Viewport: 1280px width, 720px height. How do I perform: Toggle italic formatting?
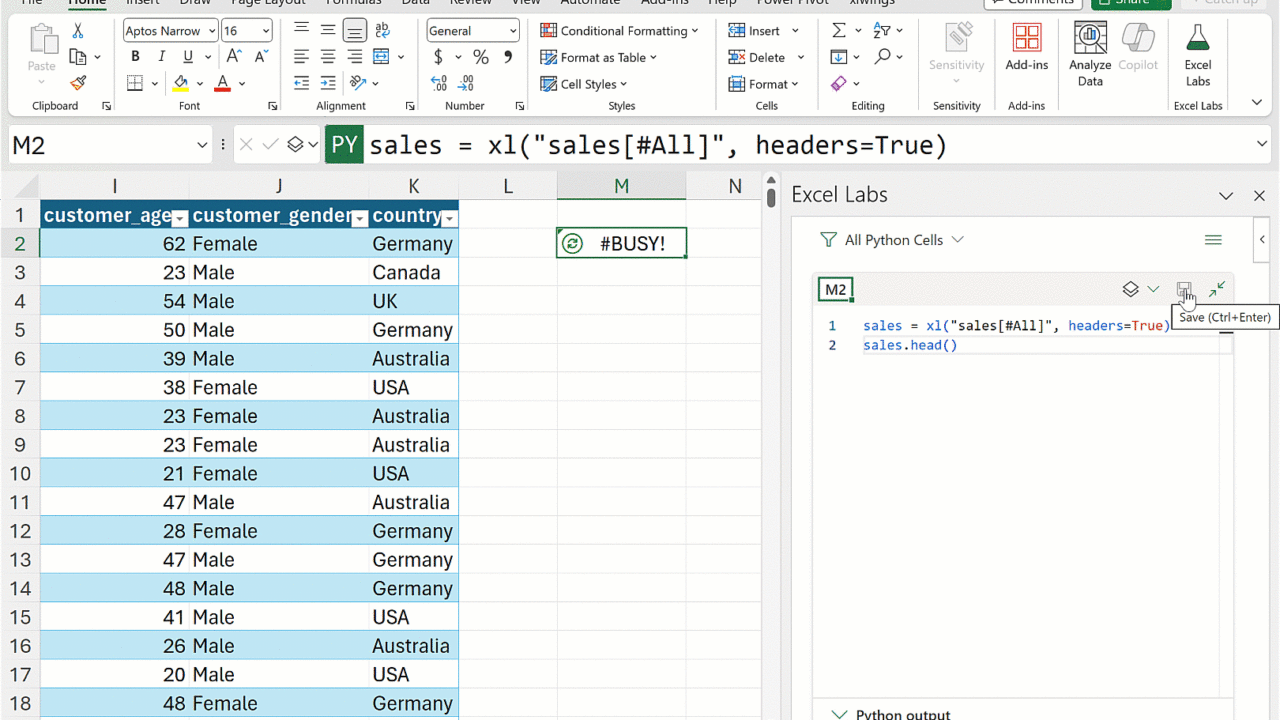pos(160,58)
